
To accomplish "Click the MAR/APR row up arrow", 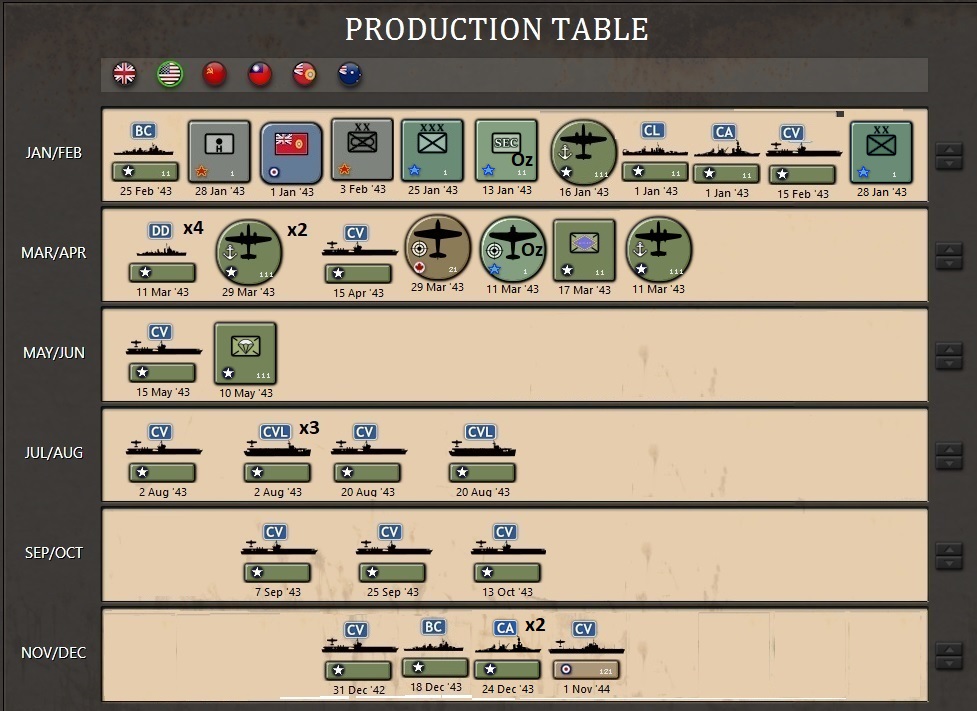I will (x=949, y=250).
